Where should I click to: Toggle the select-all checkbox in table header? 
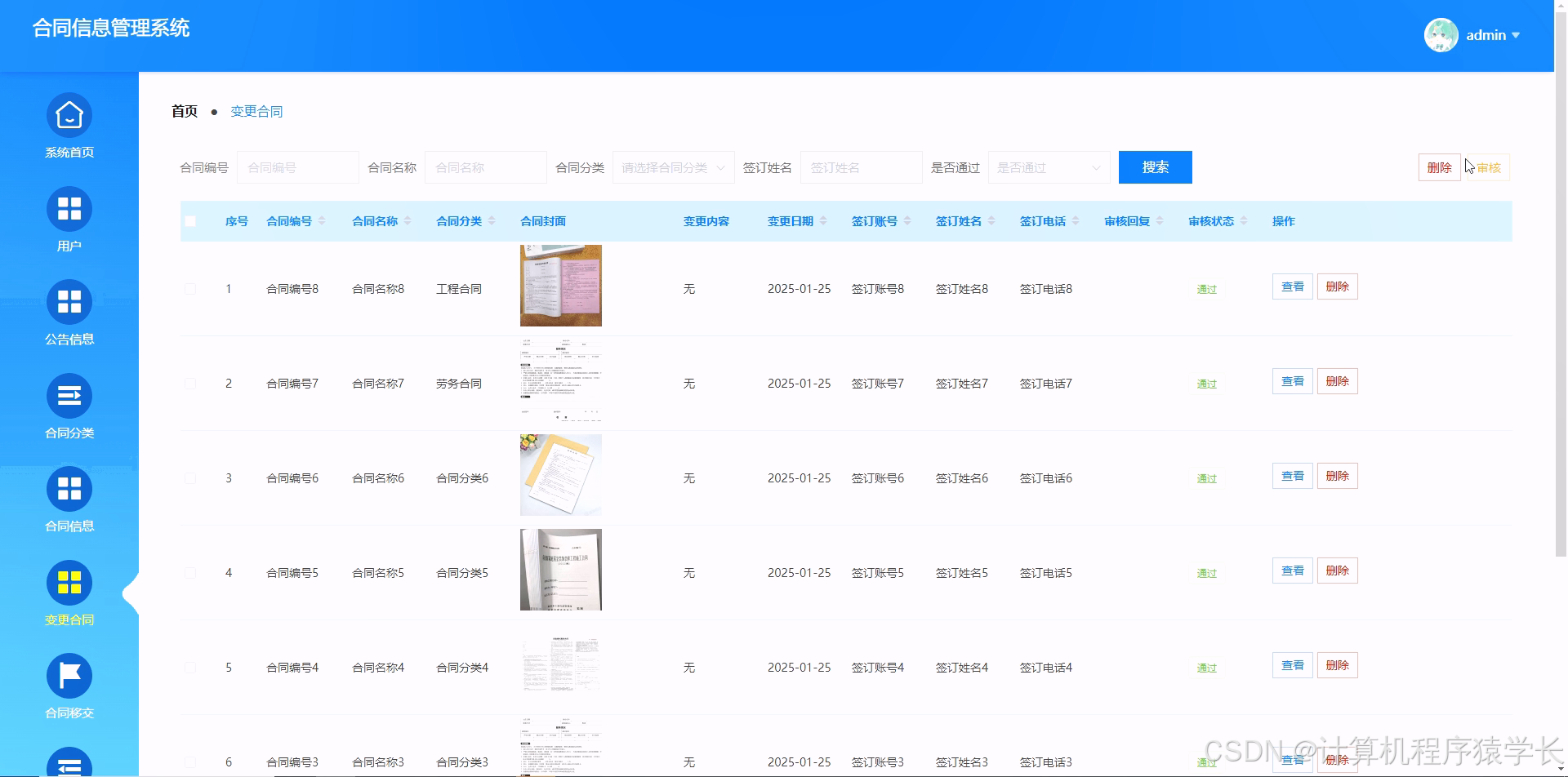(190, 220)
